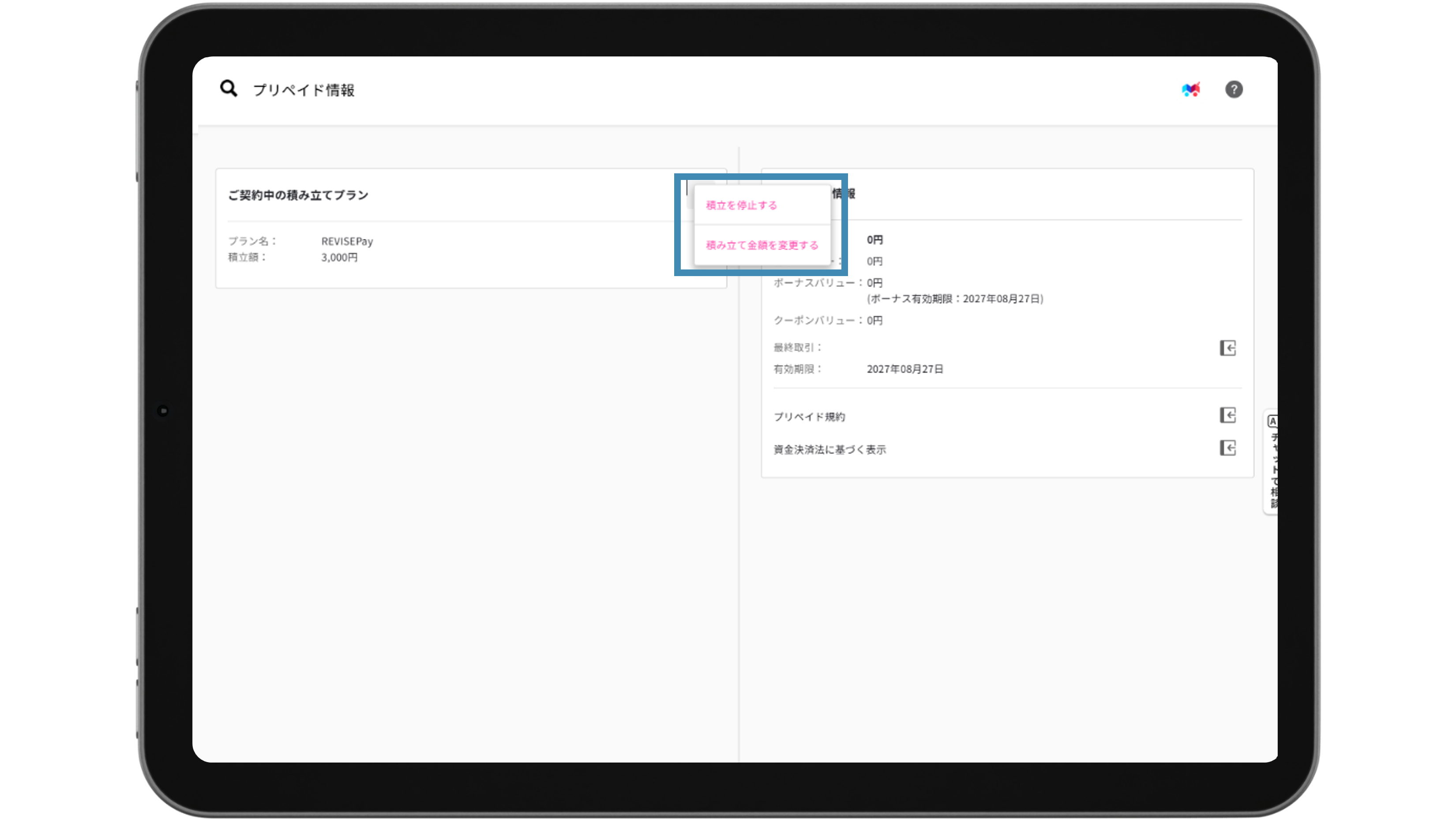
Task: Select 積立を停止する from popup menu
Action: tap(741, 206)
